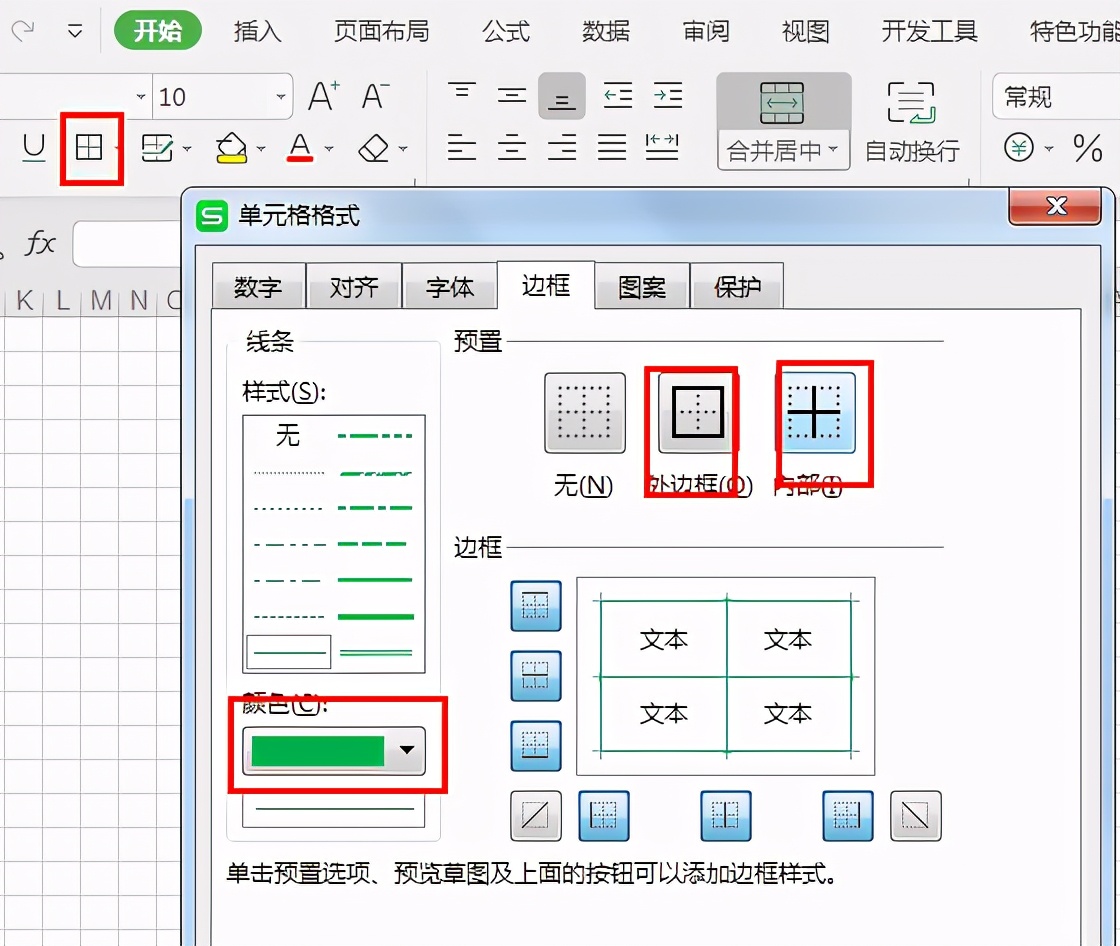Expand the eraser dropdown arrow
The width and height of the screenshot is (1120, 946).
[x=403, y=149]
